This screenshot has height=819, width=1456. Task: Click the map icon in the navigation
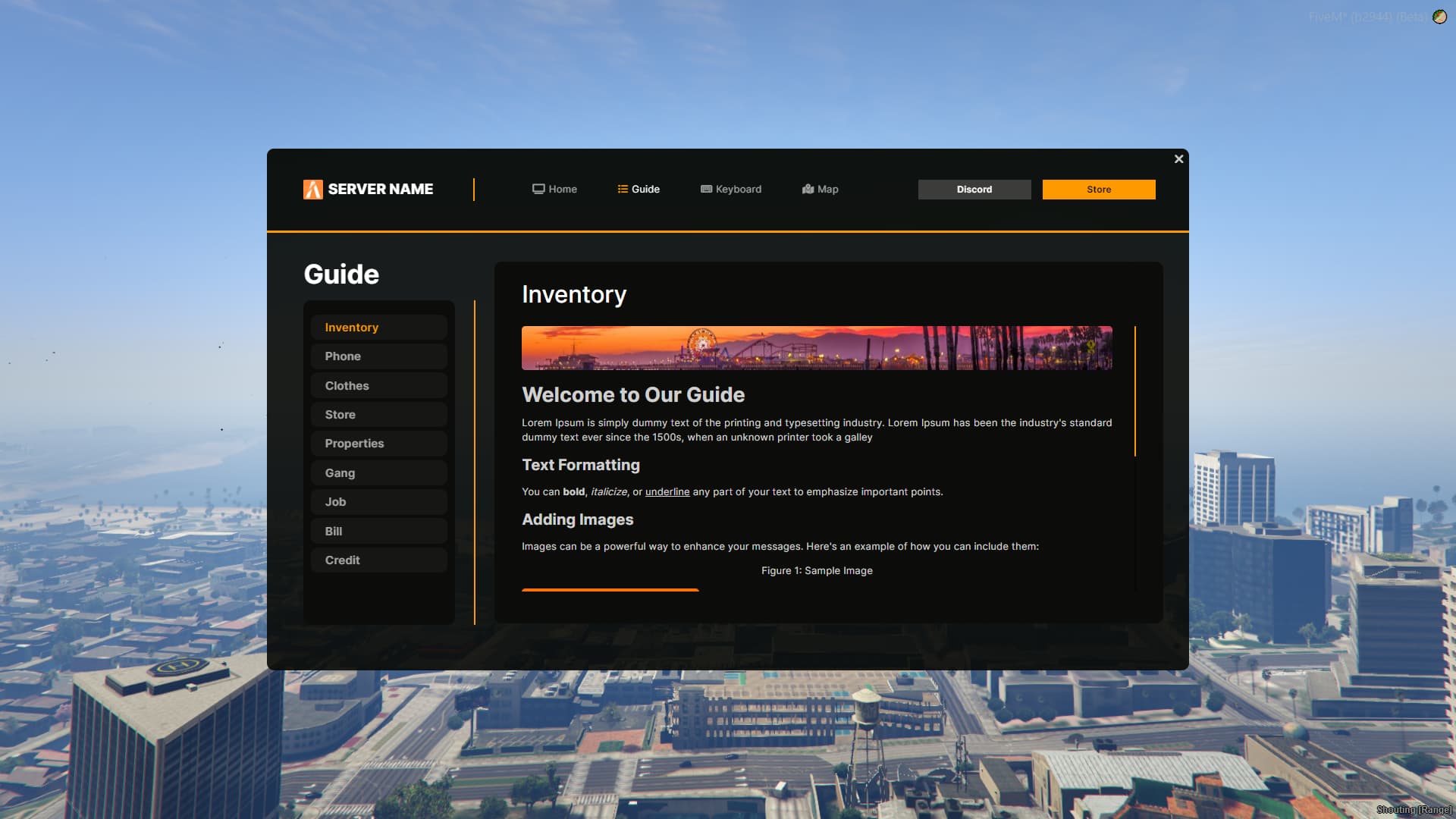[x=808, y=190]
